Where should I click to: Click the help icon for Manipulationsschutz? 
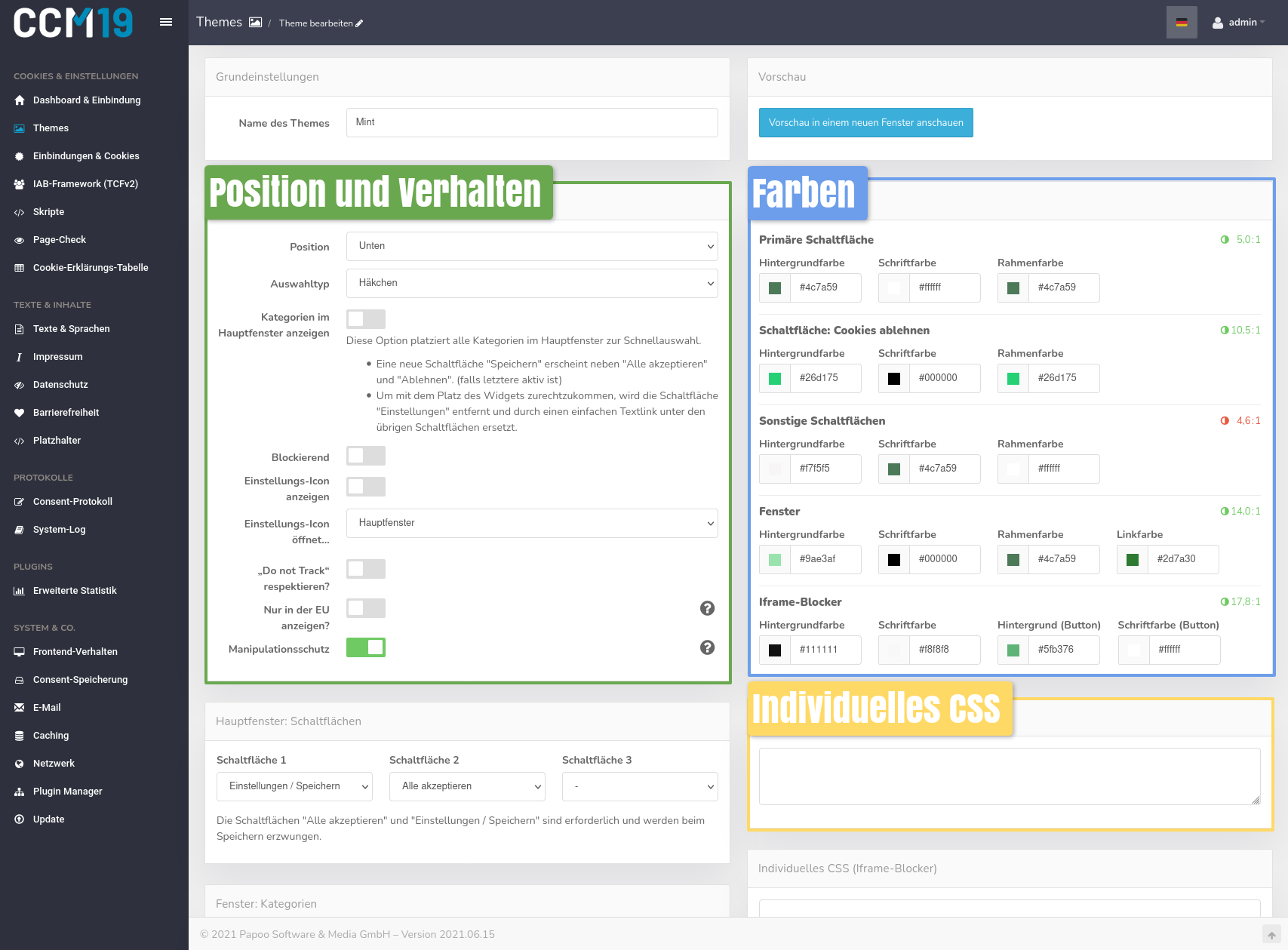point(707,647)
